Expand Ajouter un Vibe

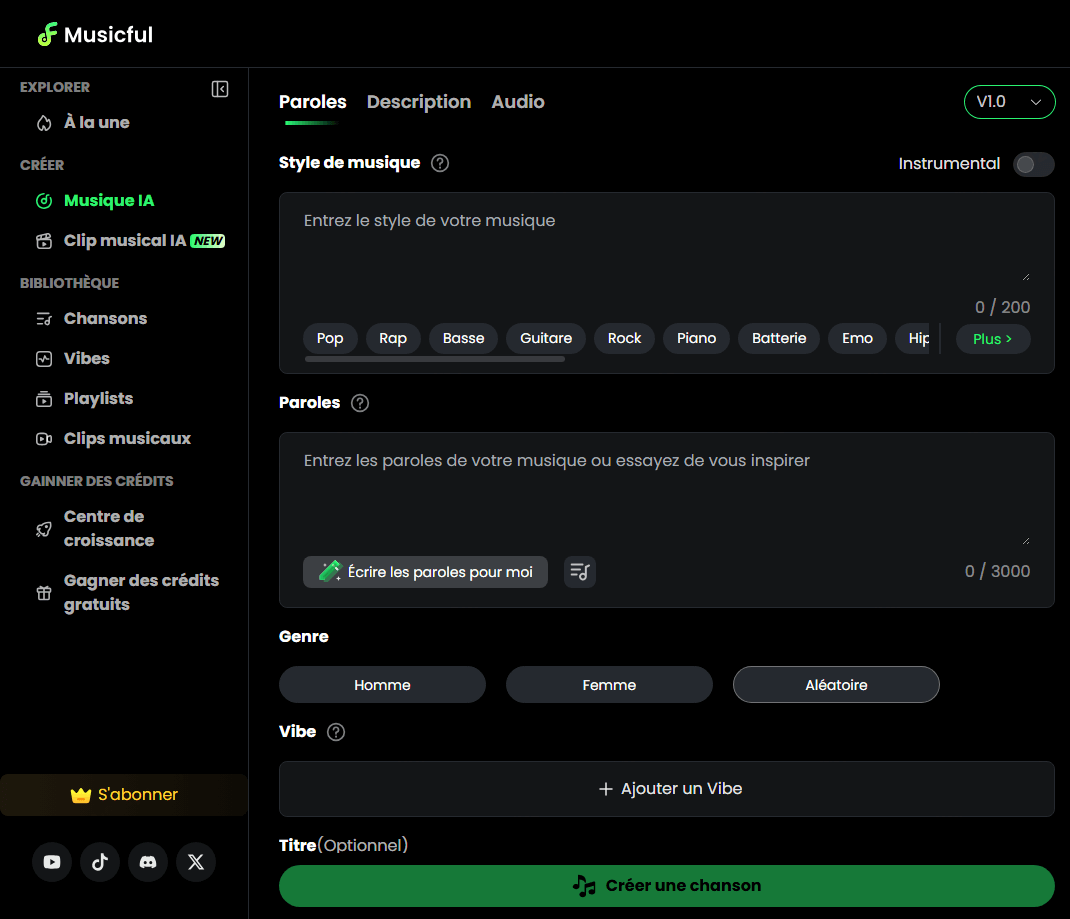pyautogui.click(x=667, y=788)
